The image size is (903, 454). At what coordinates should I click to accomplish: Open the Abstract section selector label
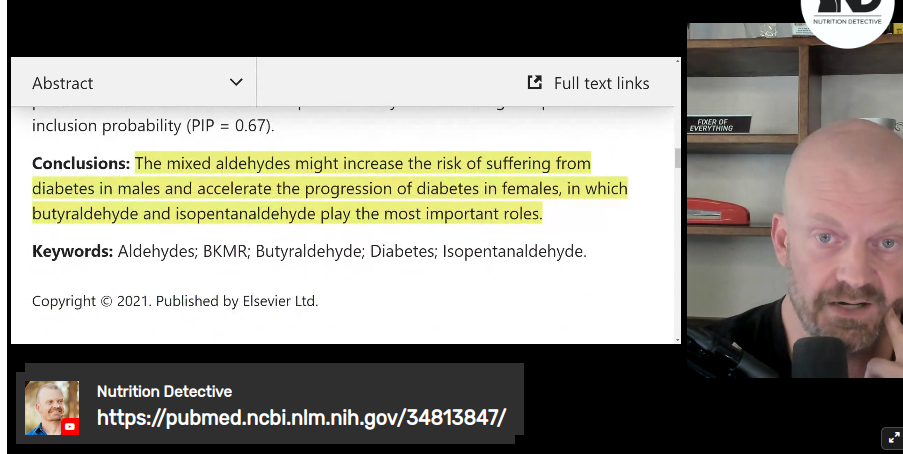click(x=62, y=84)
